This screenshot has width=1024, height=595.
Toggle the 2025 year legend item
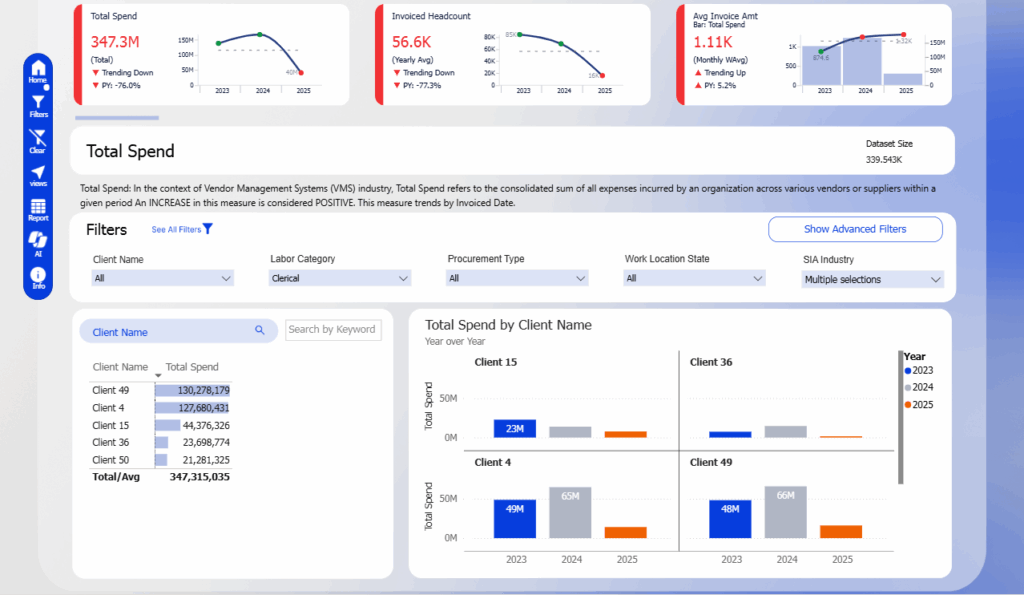918,404
